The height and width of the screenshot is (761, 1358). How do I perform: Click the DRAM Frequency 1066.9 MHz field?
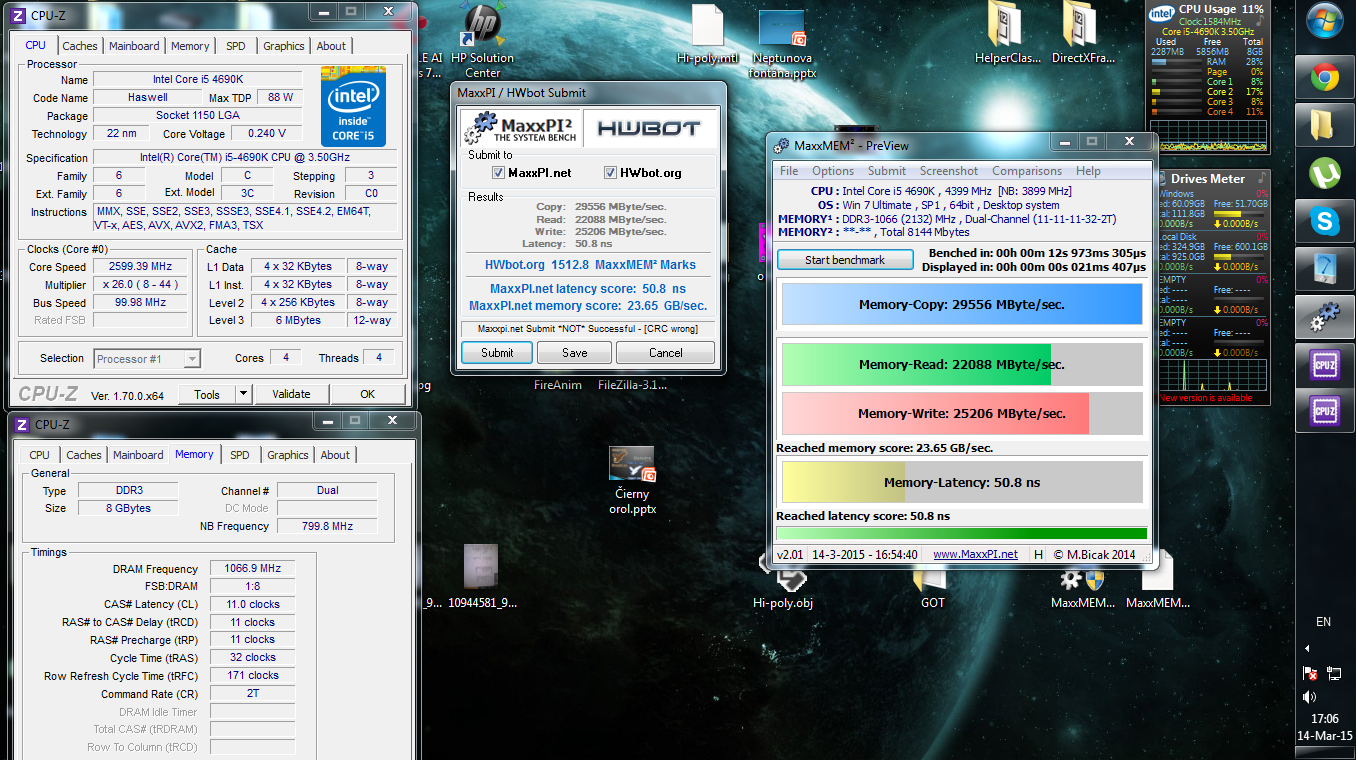(252, 569)
